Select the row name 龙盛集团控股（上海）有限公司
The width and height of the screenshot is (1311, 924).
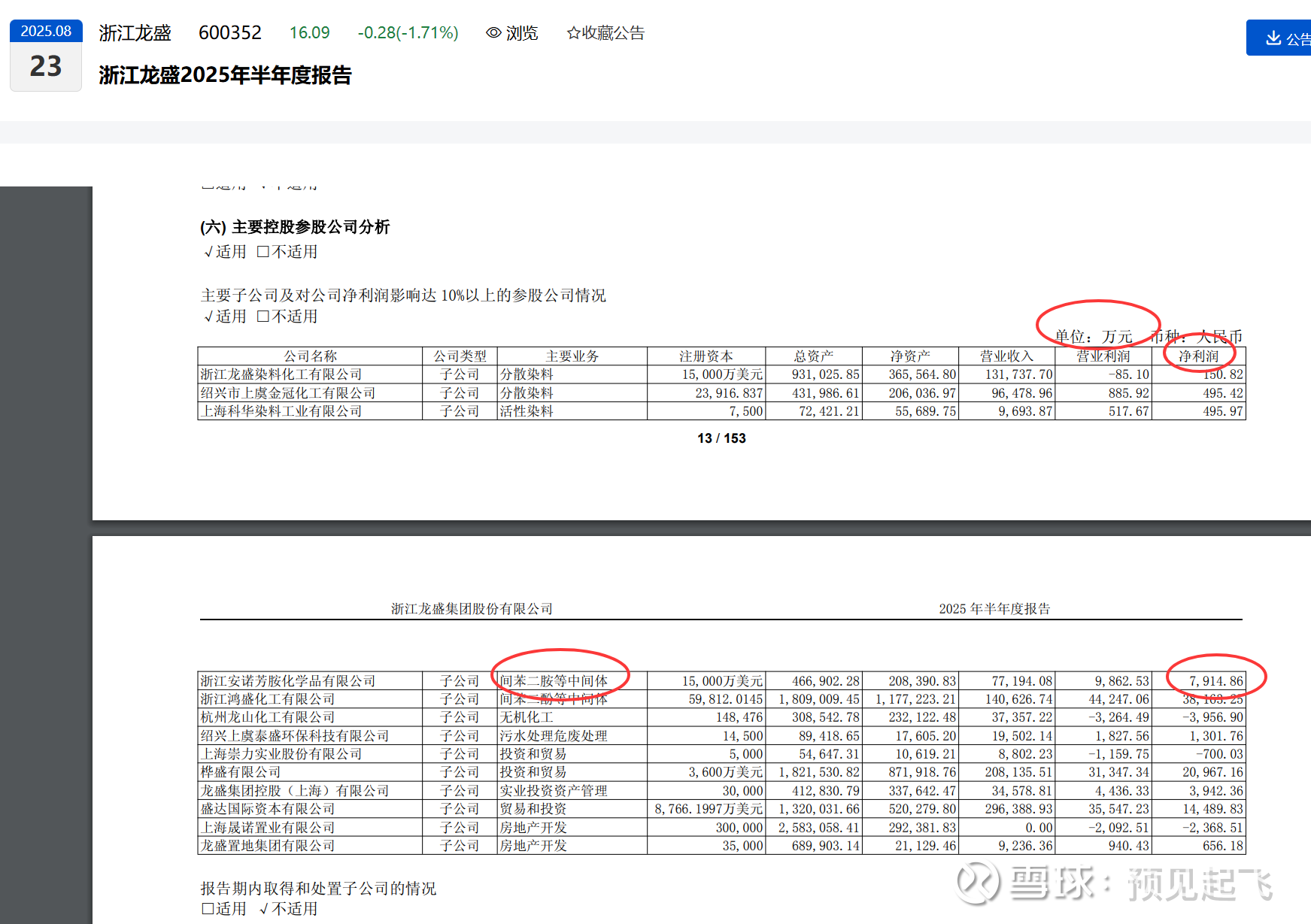click(x=295, y=791)
